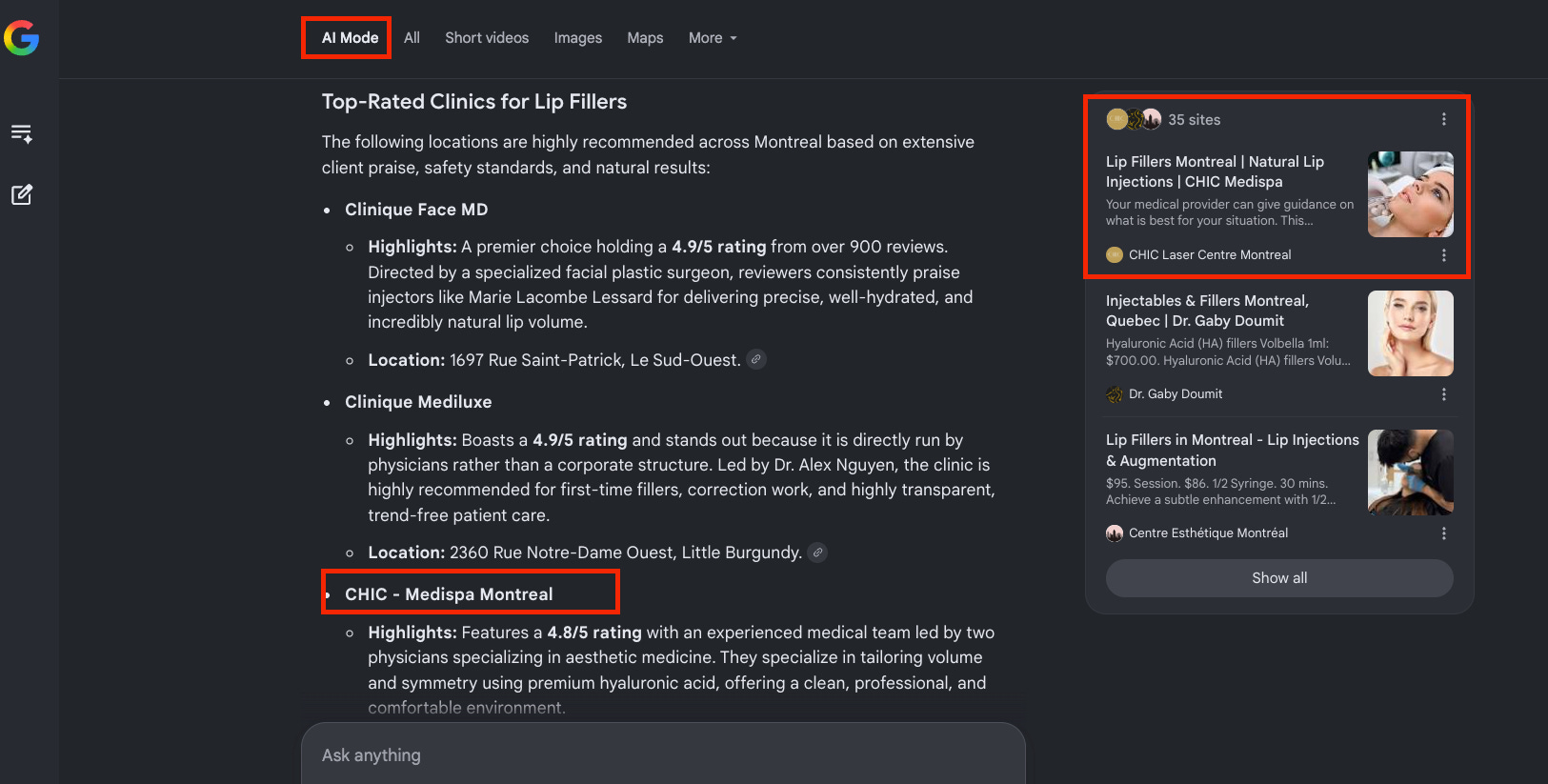Open options menu for Centre Esthétique Montréal source
Image resolution: width=1548 pixels, height=784 pixels.
(x=1443, y=533)
